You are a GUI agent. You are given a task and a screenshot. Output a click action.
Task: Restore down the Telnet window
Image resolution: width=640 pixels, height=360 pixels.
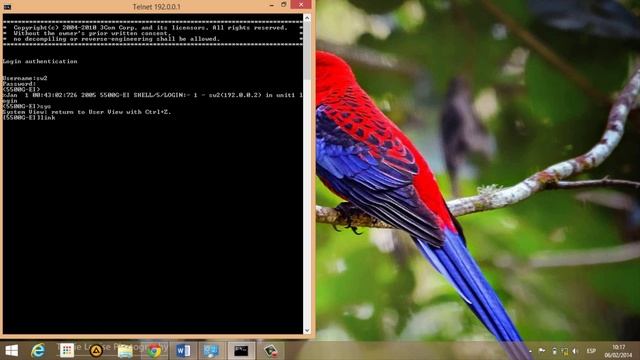pyautogui.click(x=284, y=5)
